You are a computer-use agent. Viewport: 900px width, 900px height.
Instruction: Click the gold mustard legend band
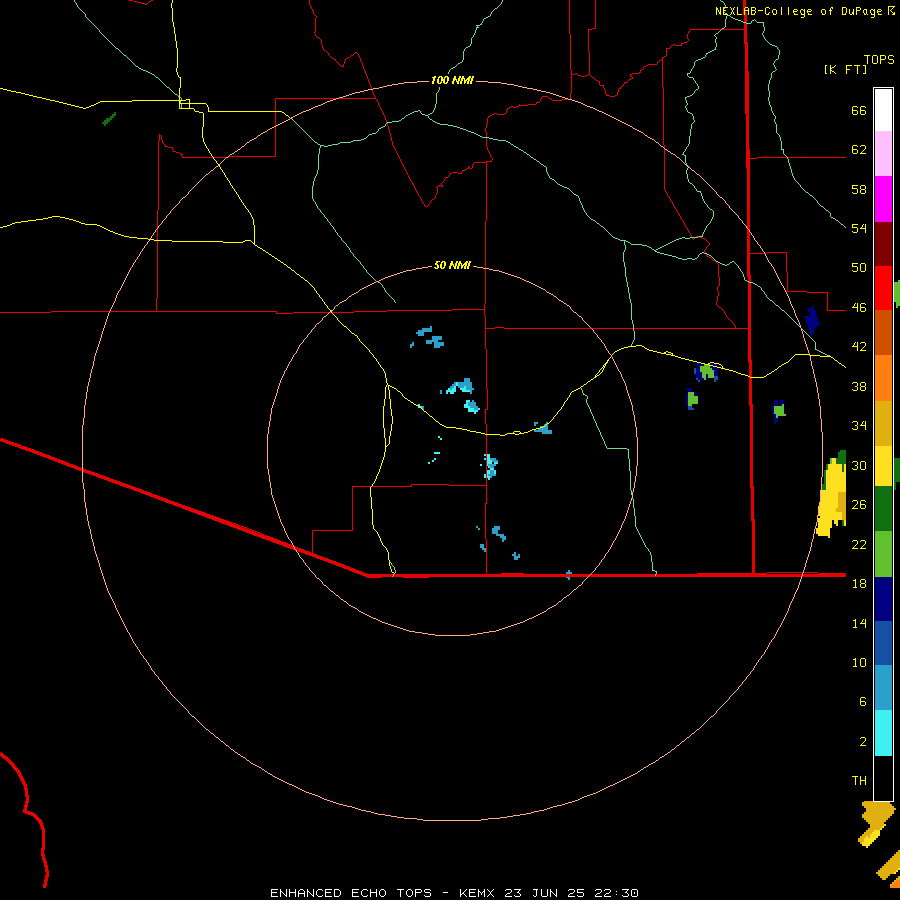point(883,423)
